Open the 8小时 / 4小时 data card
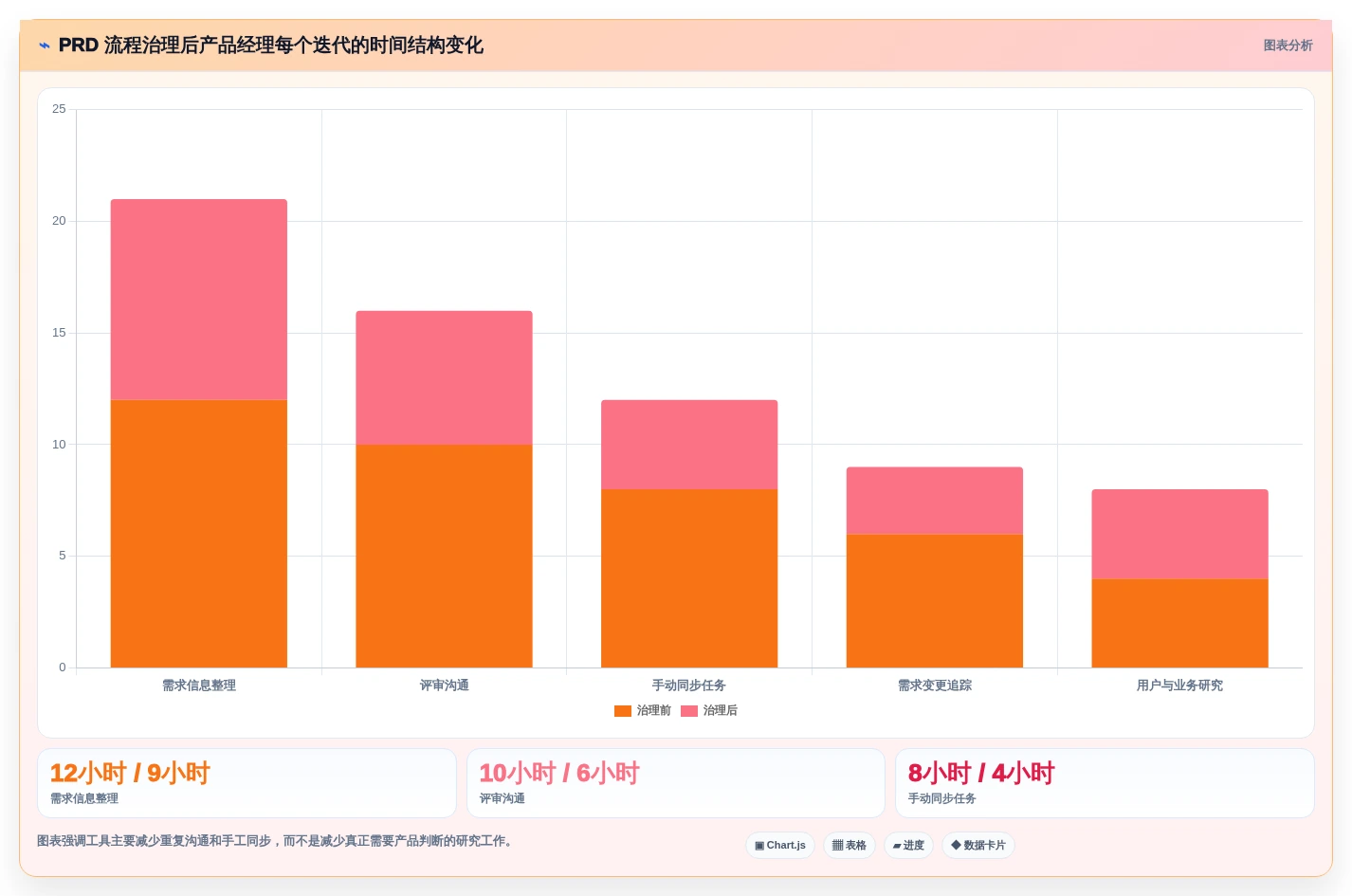1352x896 pixels. point(1105,783)
